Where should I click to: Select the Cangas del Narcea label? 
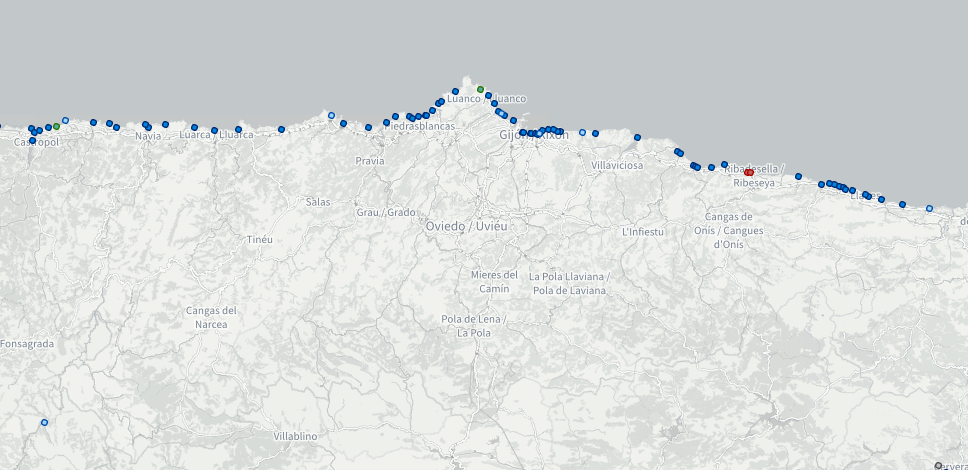tap(211, 317)
